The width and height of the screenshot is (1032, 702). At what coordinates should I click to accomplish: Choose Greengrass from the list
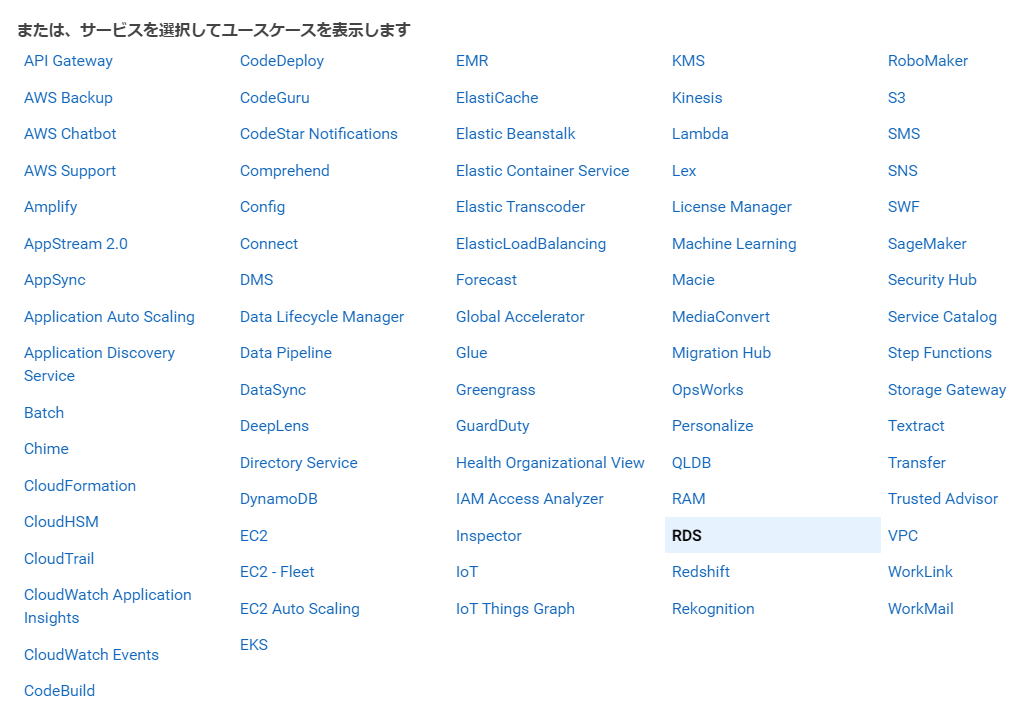click(496, 390)
